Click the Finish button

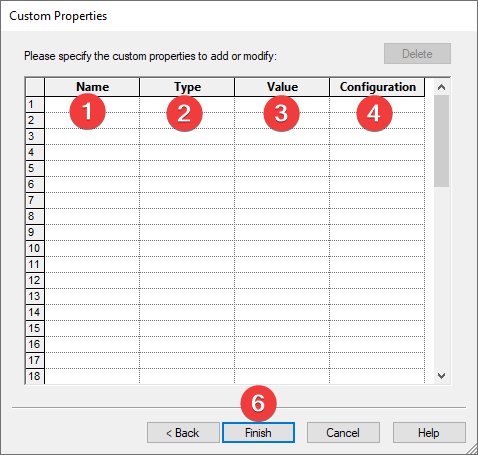[x=258, y=433]
